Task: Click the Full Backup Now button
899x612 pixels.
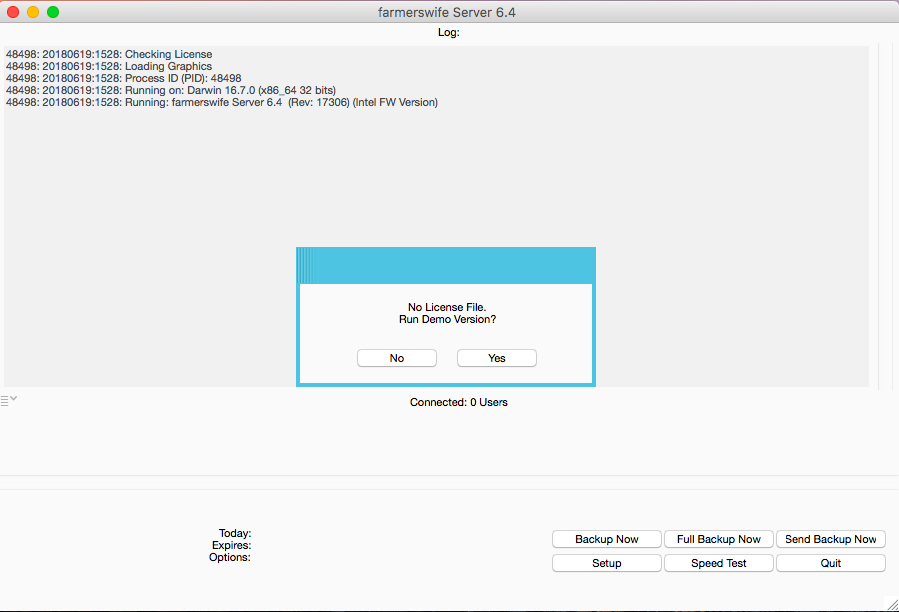Action: pos(718,539)
